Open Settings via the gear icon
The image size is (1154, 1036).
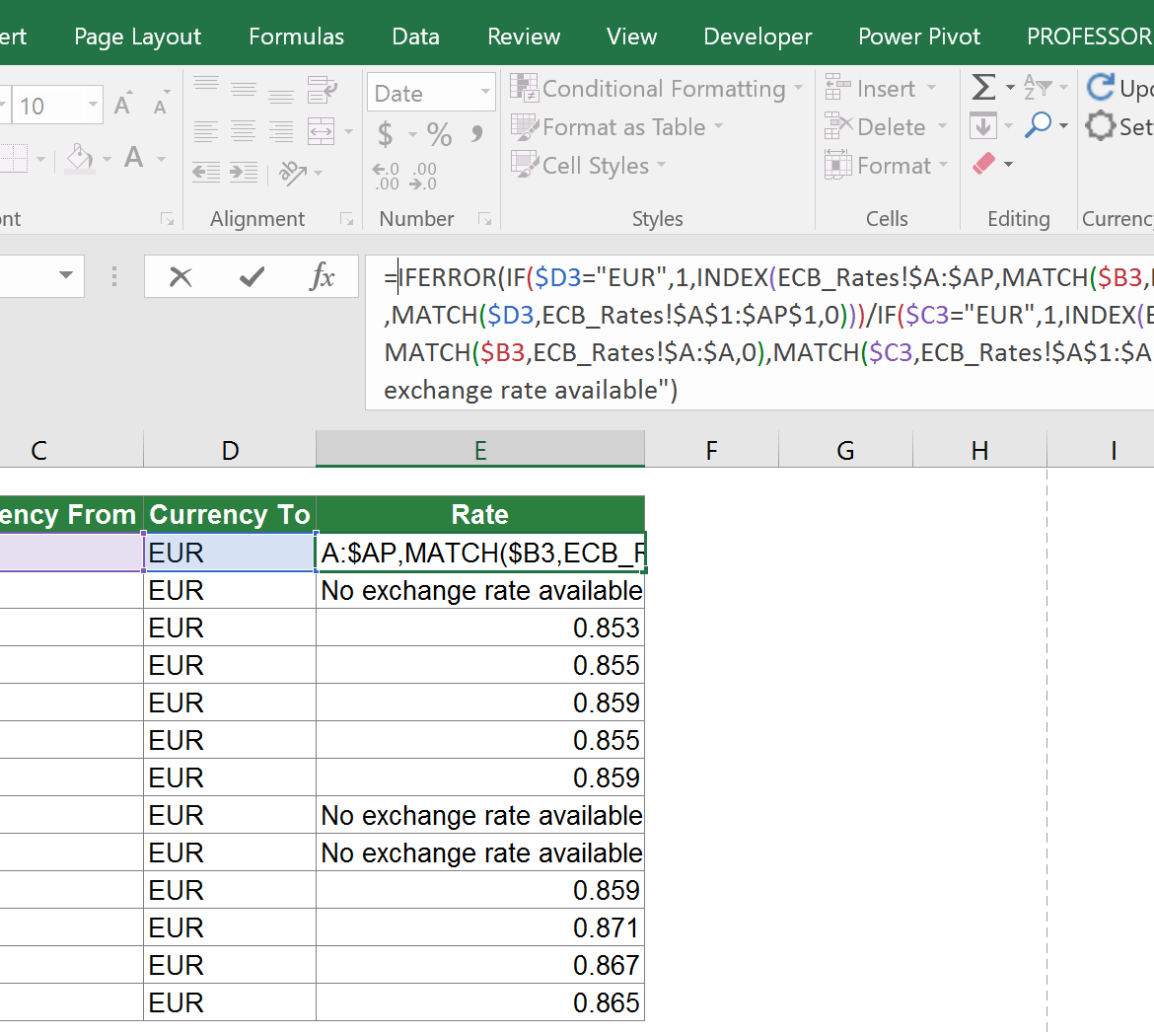click(x=1100, y=125)
